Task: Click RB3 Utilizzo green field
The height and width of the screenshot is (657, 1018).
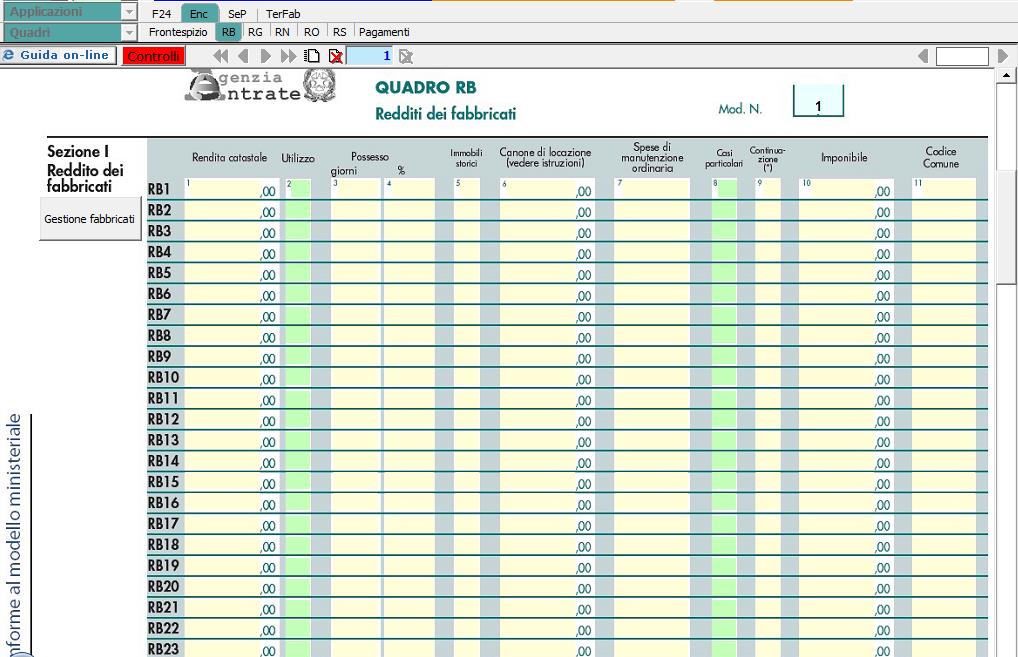Action: (x=298, y=231)
